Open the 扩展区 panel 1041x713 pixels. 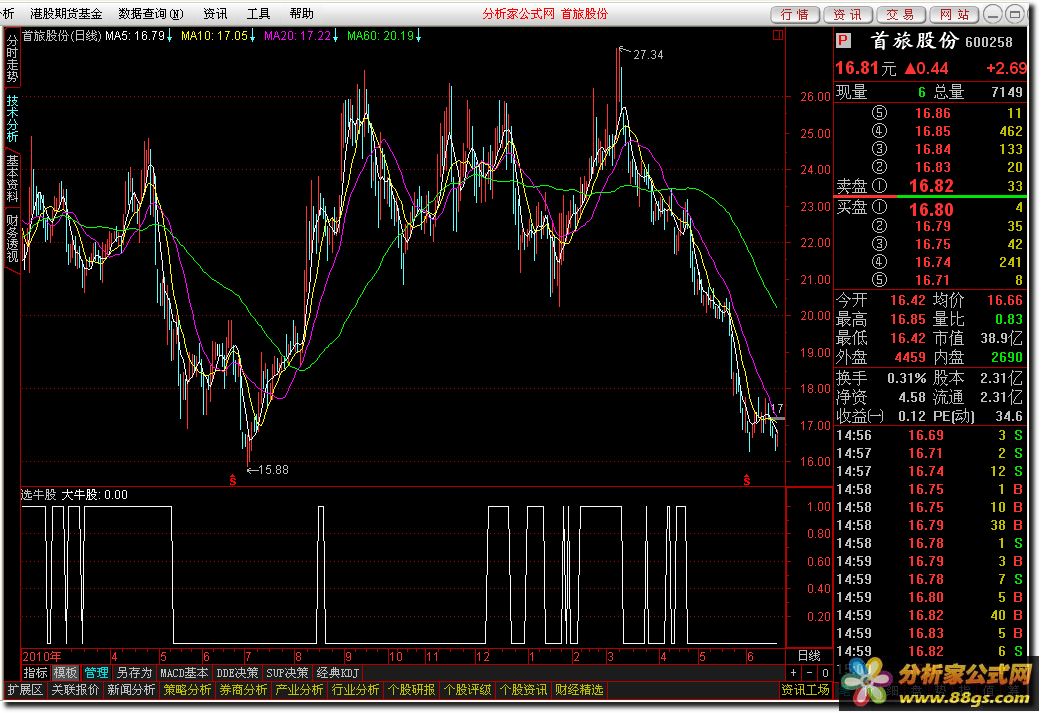25,690
